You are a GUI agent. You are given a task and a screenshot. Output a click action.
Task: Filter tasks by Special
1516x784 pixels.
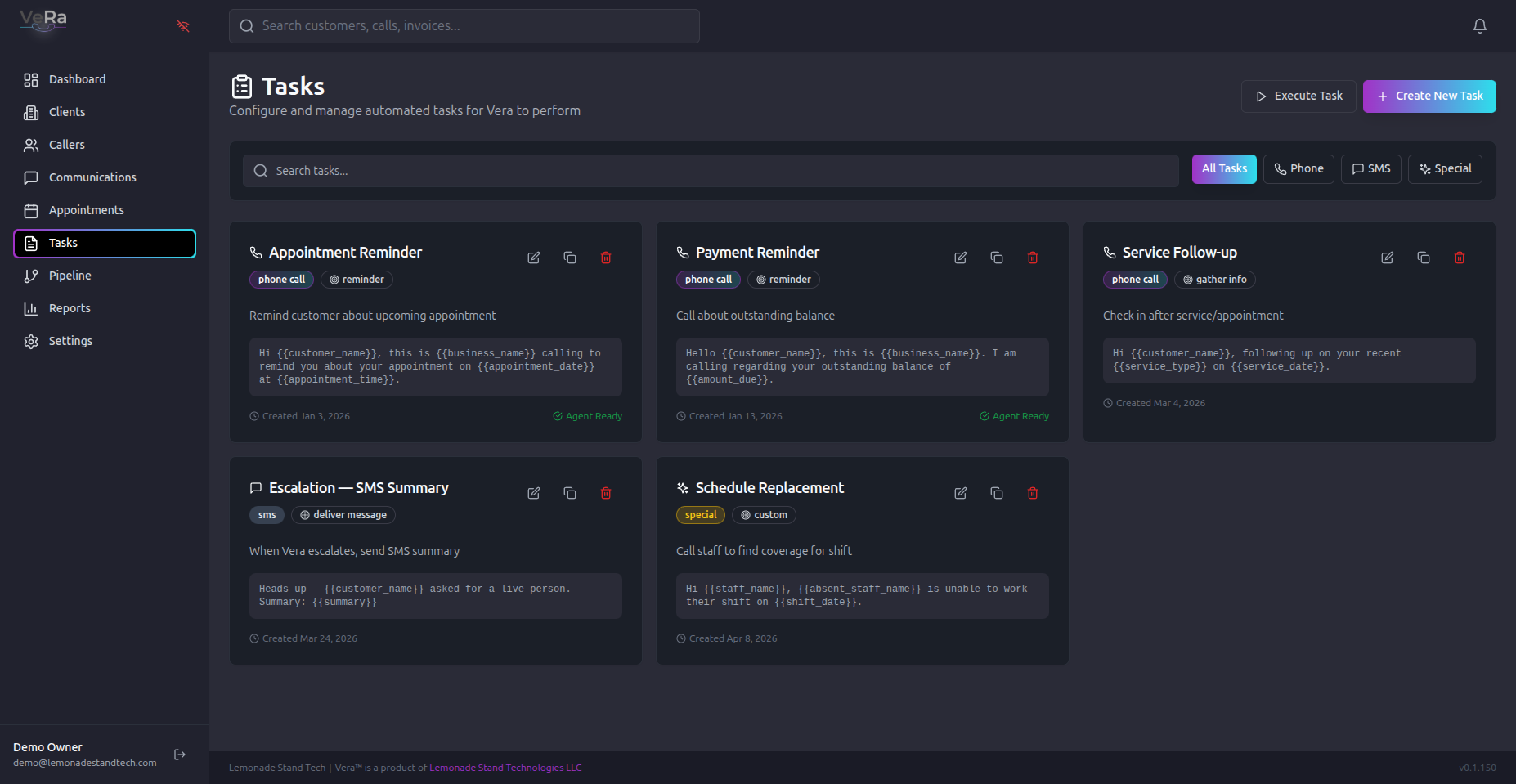1445,169
